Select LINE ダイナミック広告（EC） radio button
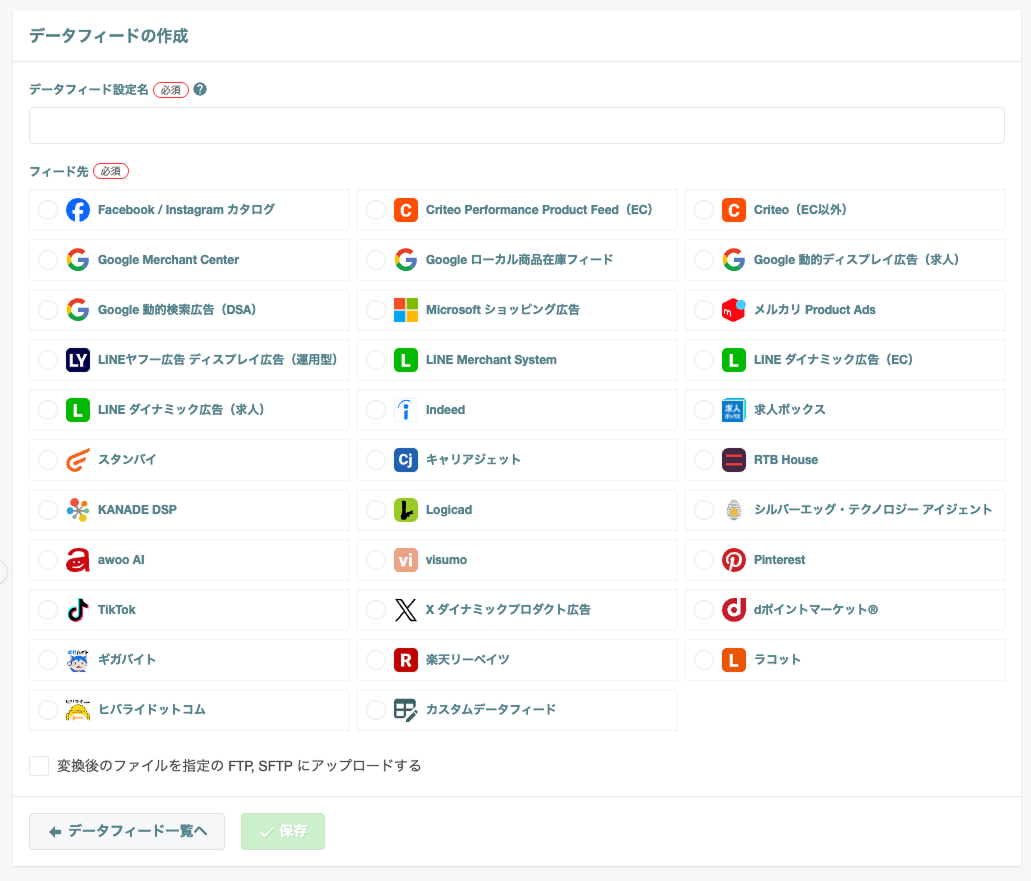 click(x=704, y=360)
